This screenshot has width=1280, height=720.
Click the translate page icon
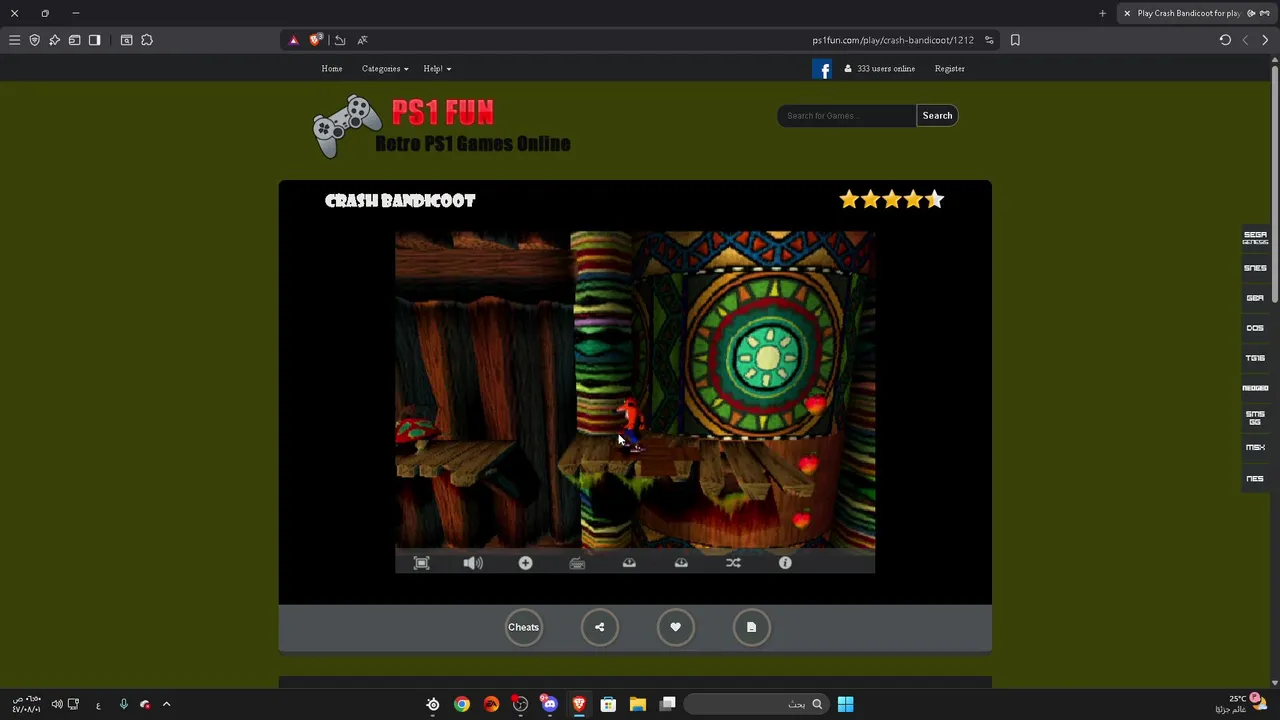click(362, 40)
